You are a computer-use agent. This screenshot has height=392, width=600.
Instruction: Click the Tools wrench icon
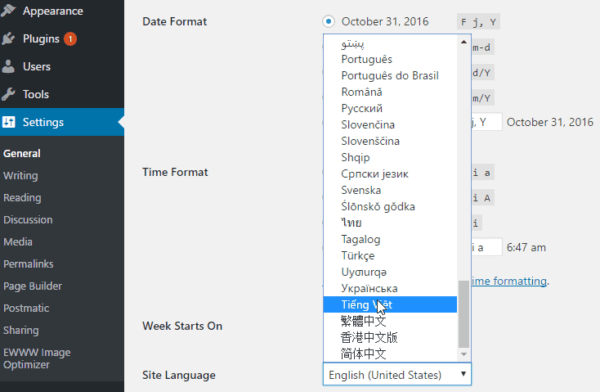[8, 94]
